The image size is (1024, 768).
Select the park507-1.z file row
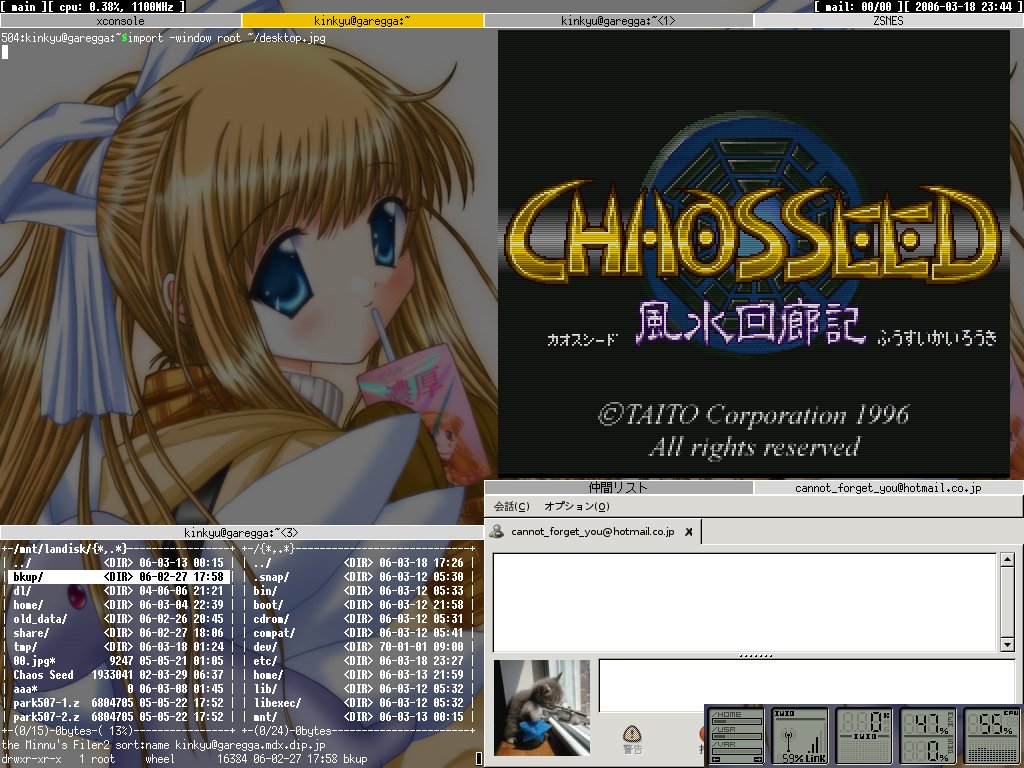(118, 703)
